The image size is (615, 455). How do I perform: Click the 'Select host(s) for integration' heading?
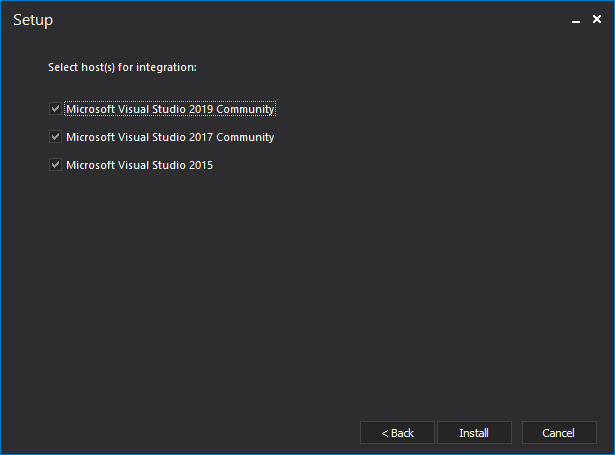[x=122, y=67]
